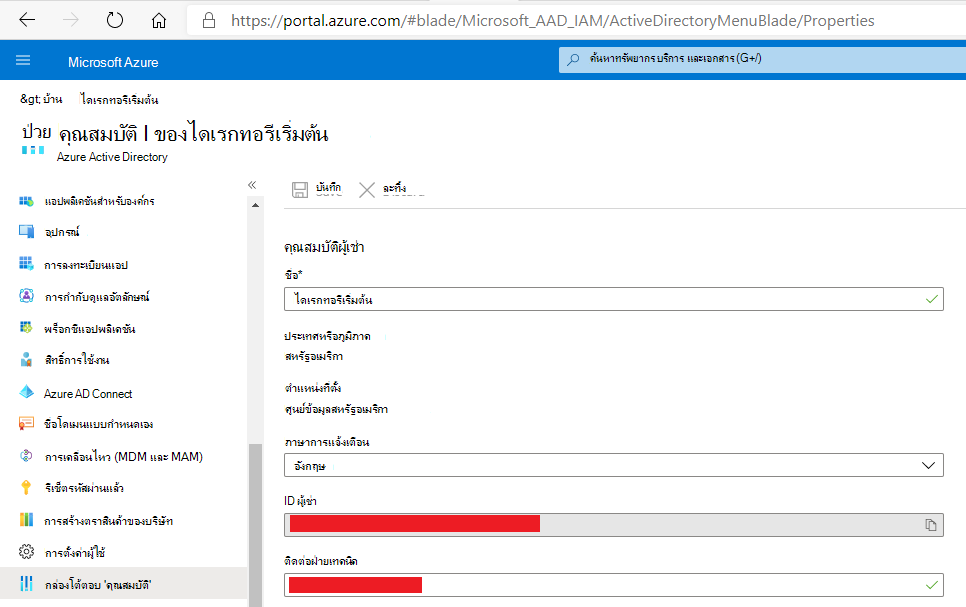Click the directory name input field
The width and height of the screenshot is (966, 607).
point(614,299)
